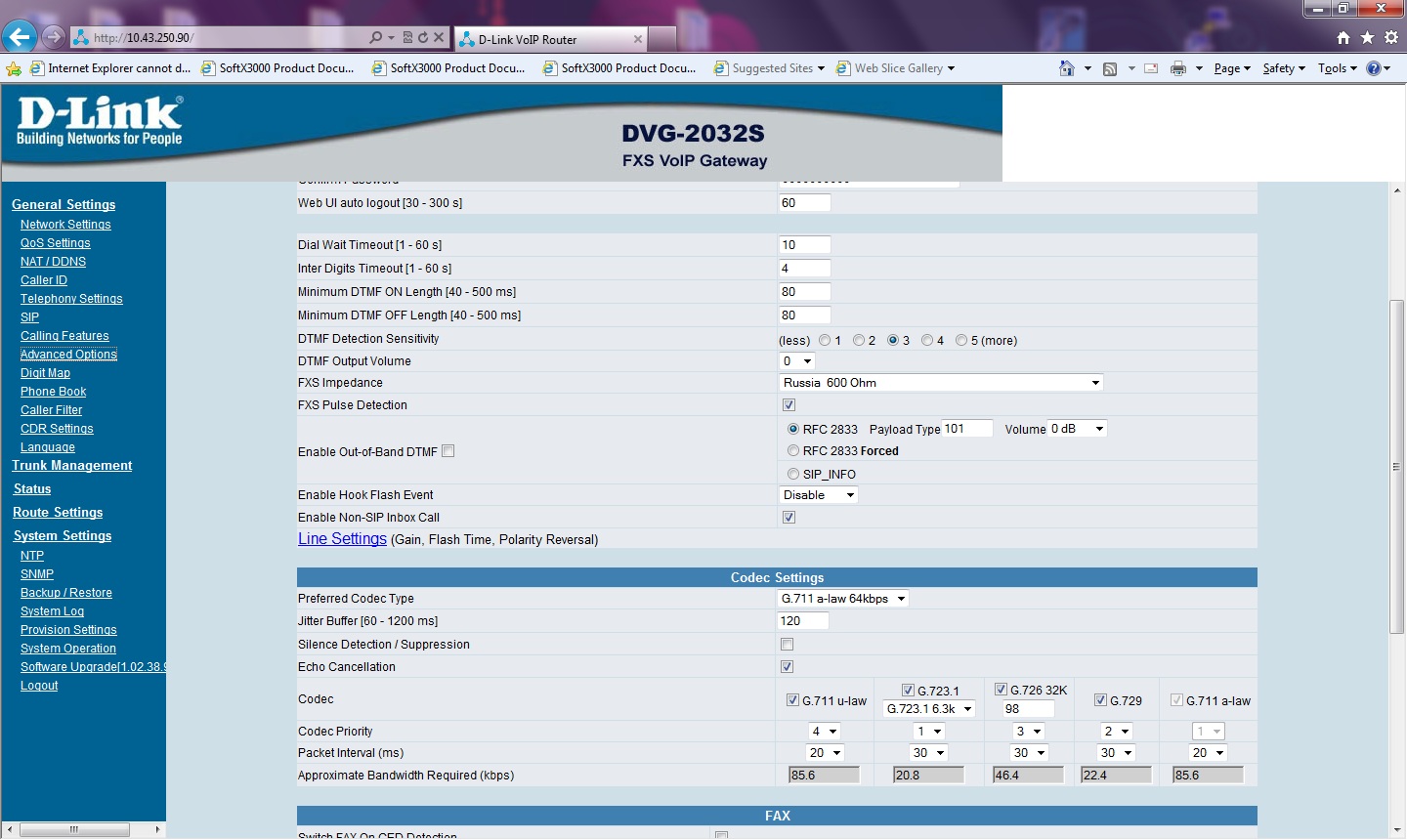Open the blue Help question mark icon
The image size is (1407, 840).
1373,68
